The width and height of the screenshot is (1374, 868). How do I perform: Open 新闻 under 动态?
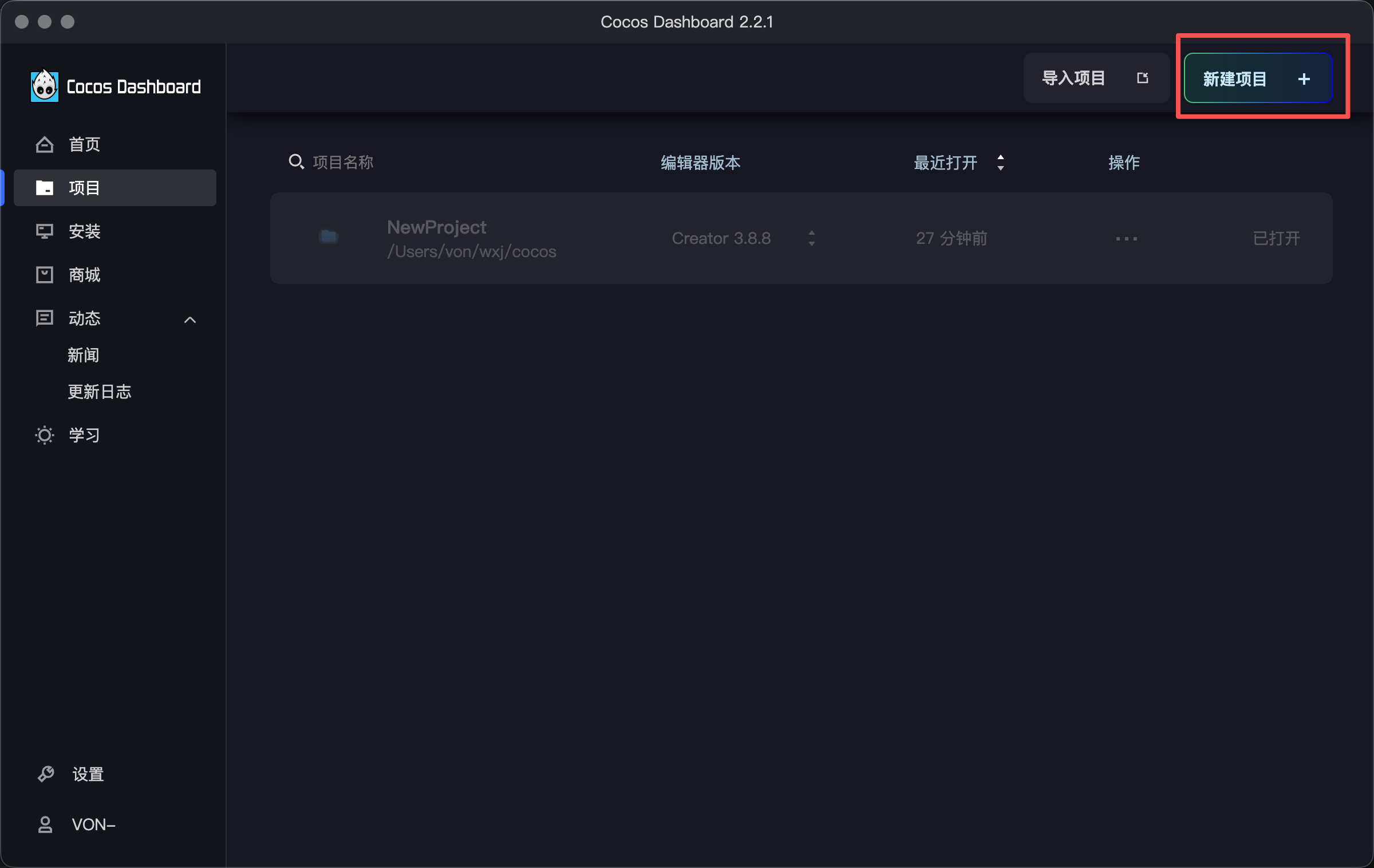click(84, 355)
